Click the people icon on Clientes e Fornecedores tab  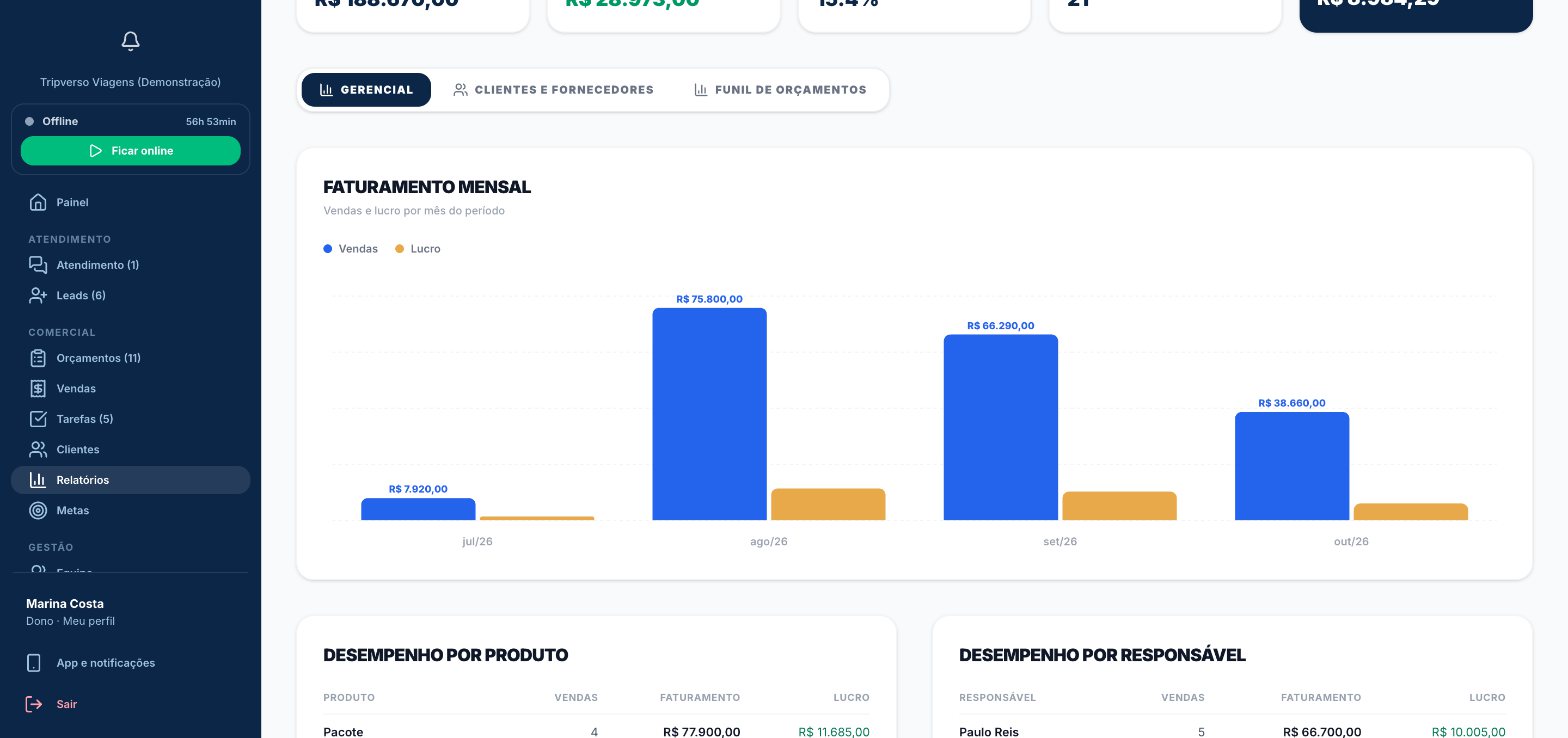tap(460, 90)
